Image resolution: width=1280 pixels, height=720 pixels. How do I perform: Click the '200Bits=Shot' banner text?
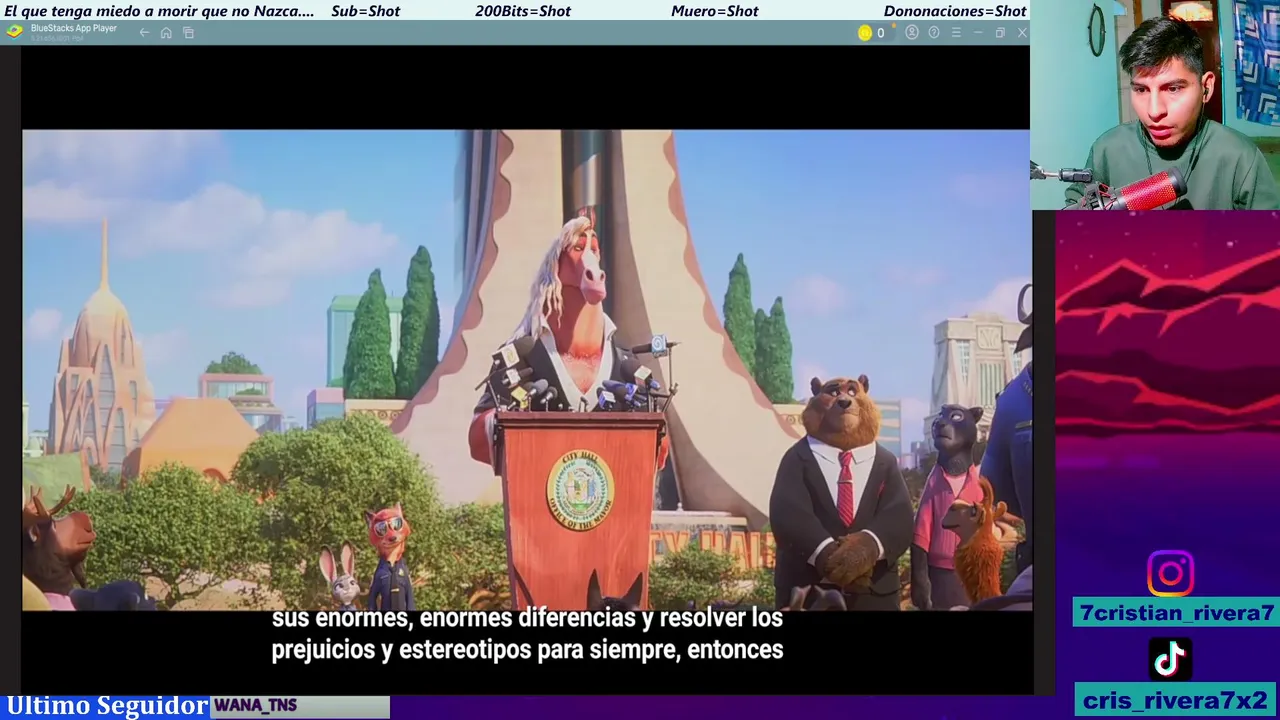click(x=523, y=11)
